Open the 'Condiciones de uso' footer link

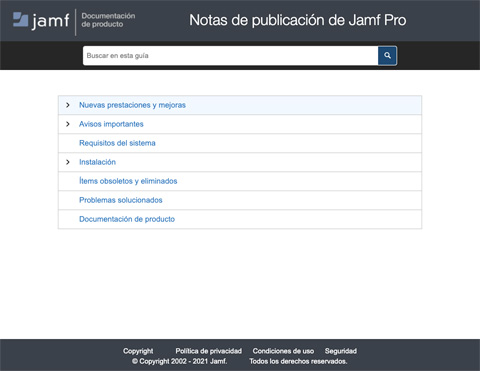[x=283, y=351]
